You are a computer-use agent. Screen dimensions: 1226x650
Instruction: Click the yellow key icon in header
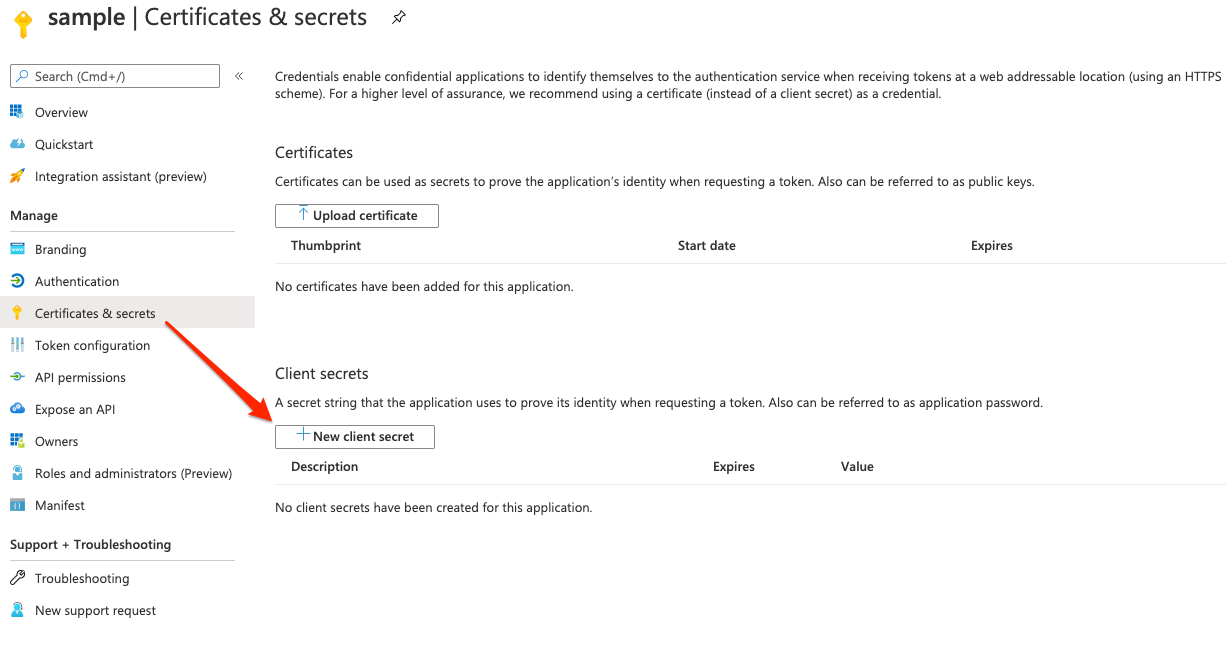point(23,21)
